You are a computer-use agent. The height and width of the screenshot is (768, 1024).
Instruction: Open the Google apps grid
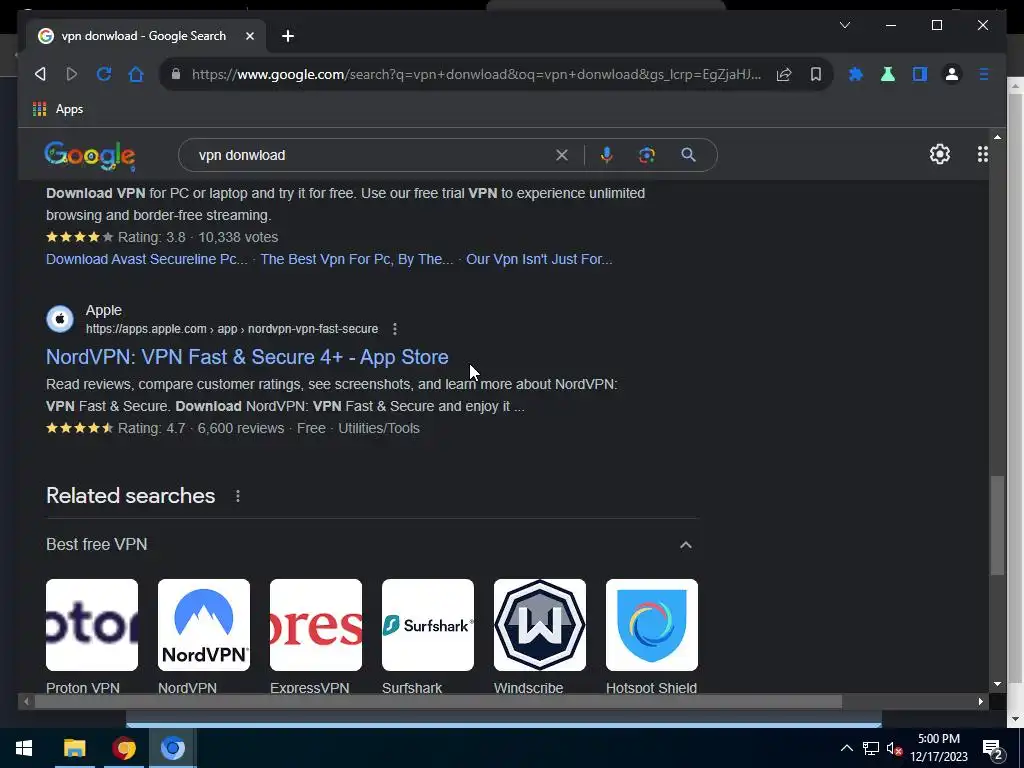coord(983,154)
